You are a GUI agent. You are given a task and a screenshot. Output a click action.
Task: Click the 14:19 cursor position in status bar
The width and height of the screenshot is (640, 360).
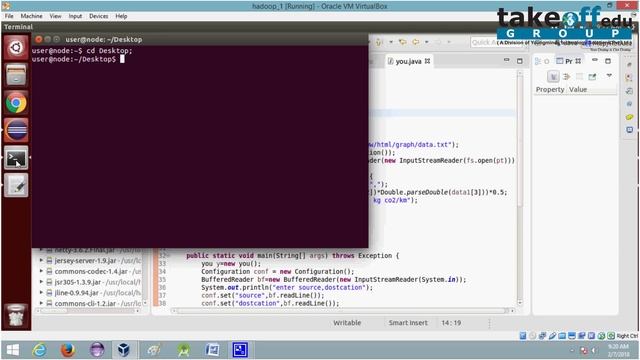click(451, 323)
